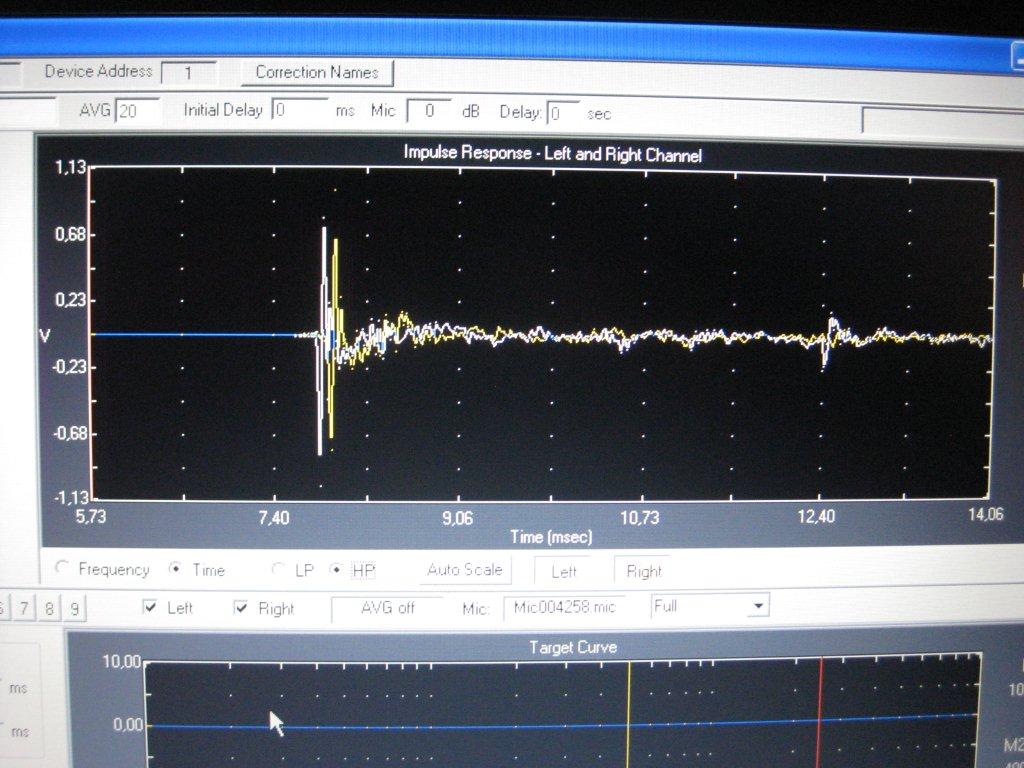
Task: Click the Left button beside Auto Scale
Action: (x=563, y=571)
